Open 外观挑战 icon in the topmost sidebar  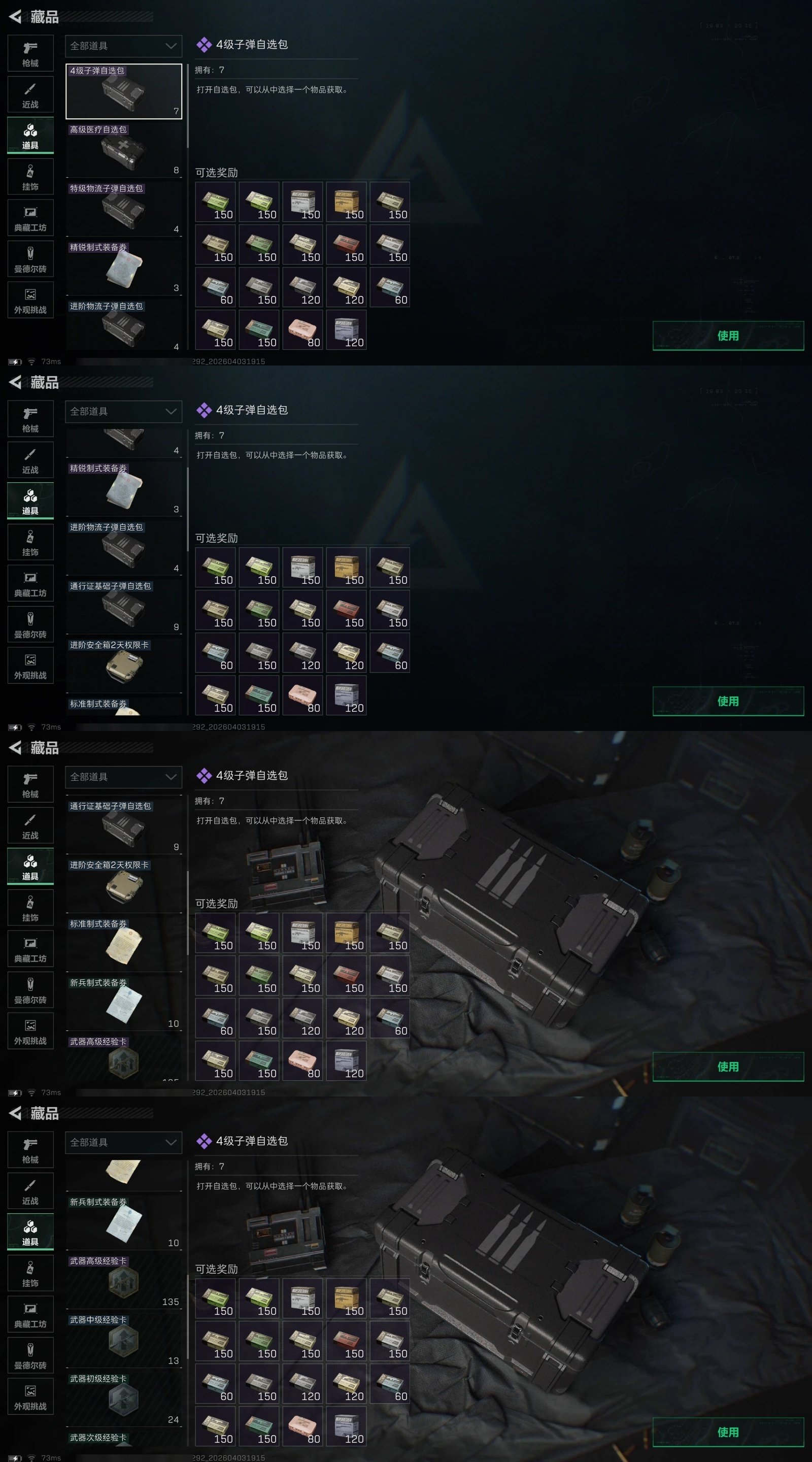click(x=30, y=300)
